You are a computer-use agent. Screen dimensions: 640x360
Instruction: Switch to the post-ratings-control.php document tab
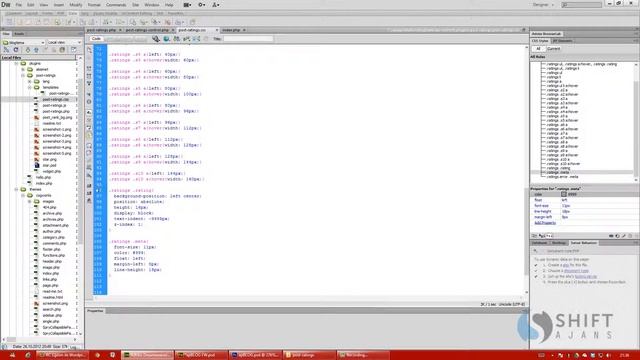[147, 30]
